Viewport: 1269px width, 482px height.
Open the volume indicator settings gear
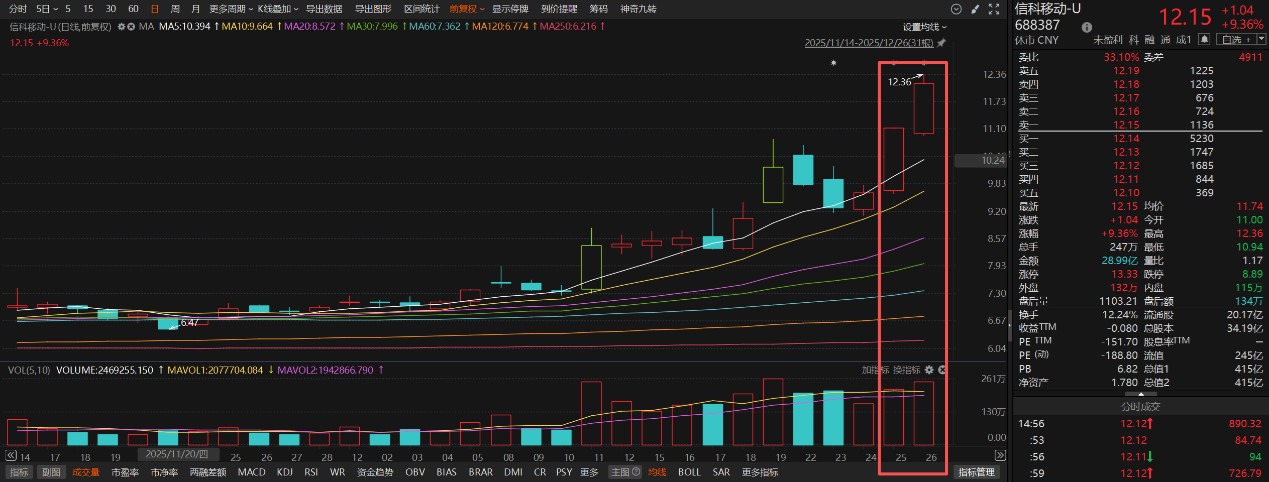929,370
